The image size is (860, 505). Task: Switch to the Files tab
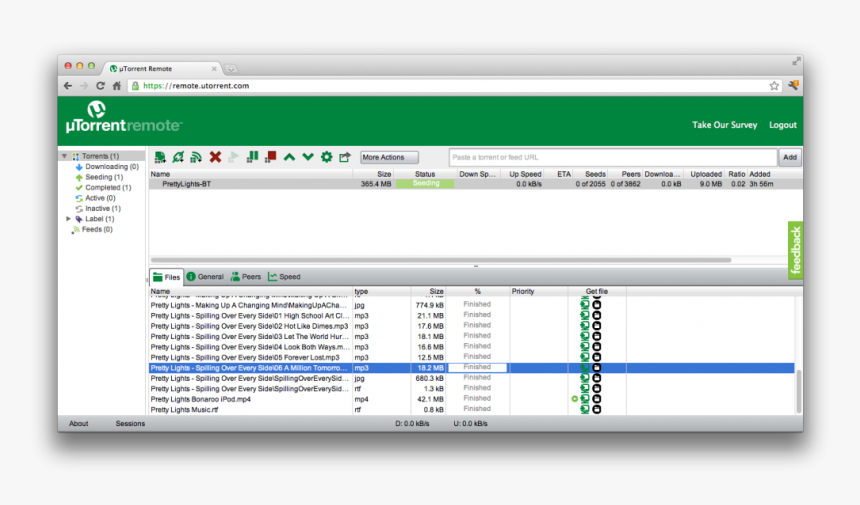(167, 277)
